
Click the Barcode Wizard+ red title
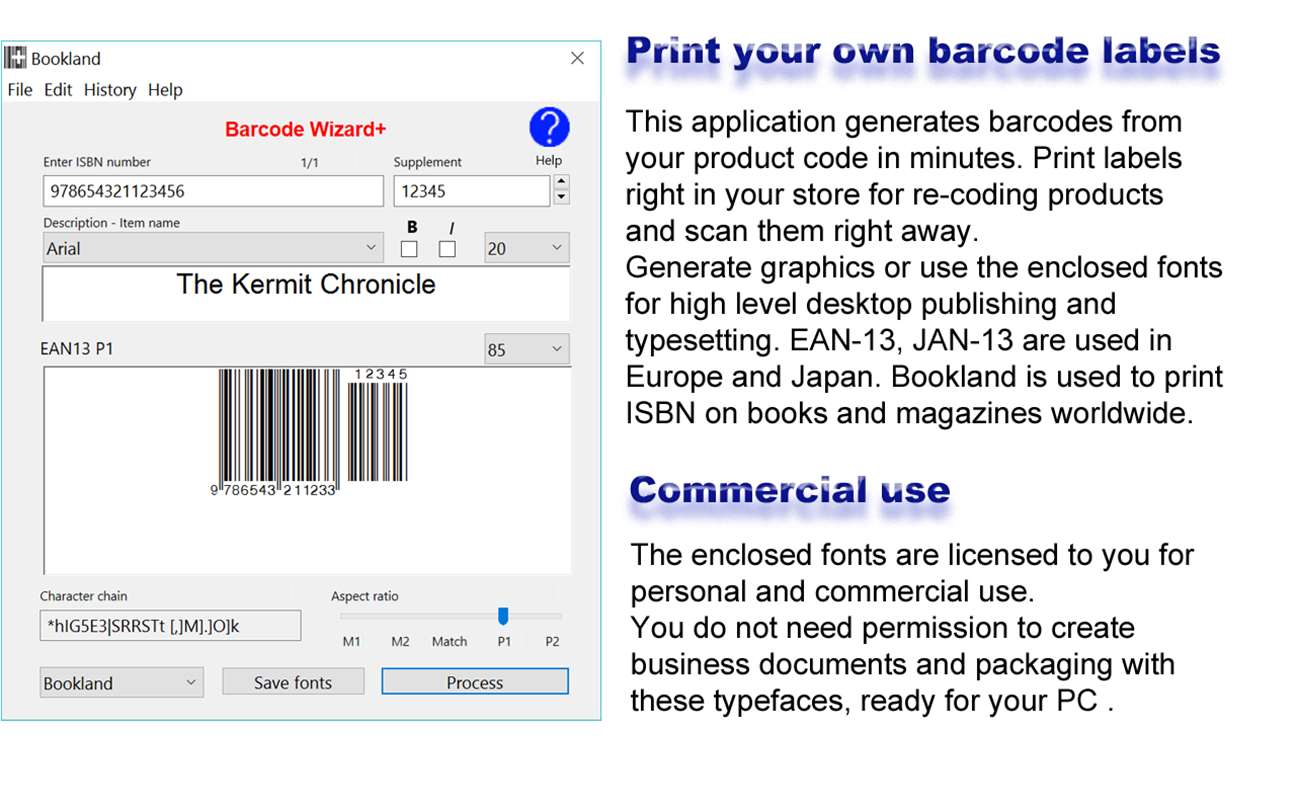point(306,130)
